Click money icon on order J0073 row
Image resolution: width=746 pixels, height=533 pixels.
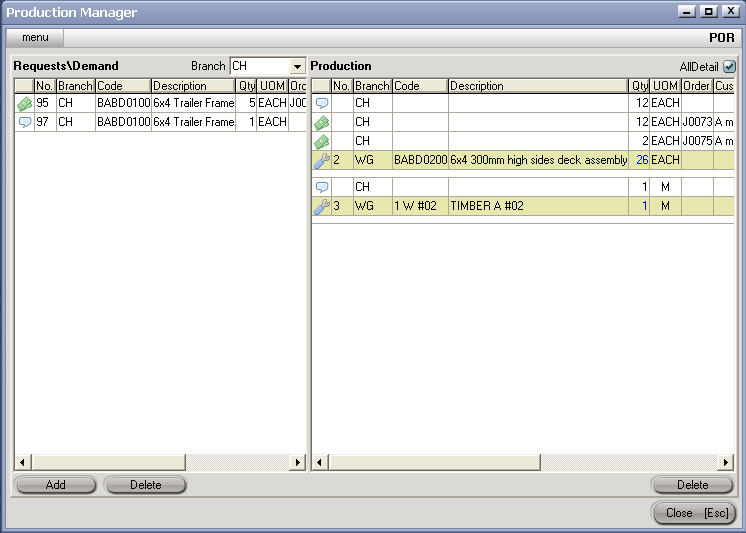322,122
